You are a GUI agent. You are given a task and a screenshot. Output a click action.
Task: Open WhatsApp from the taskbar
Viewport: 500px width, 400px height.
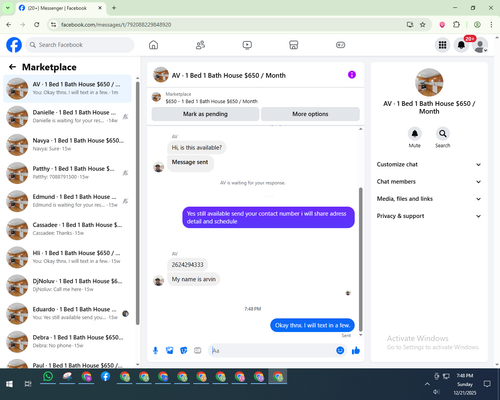[48, 377]
